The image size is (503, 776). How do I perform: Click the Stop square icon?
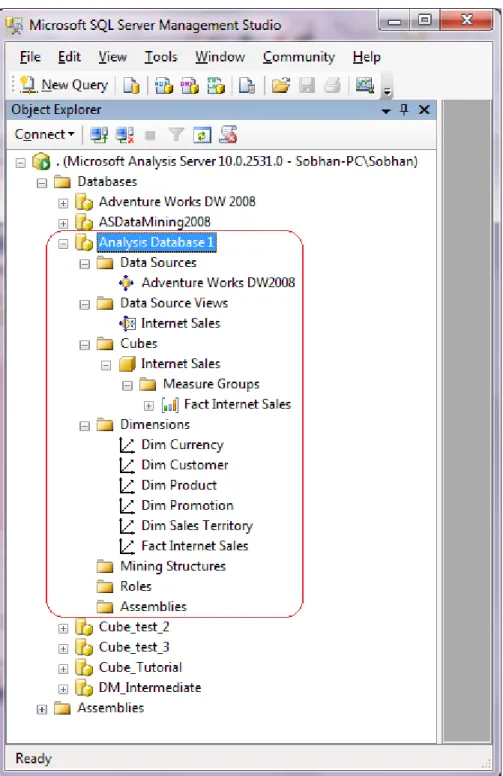tap(151, 135)
